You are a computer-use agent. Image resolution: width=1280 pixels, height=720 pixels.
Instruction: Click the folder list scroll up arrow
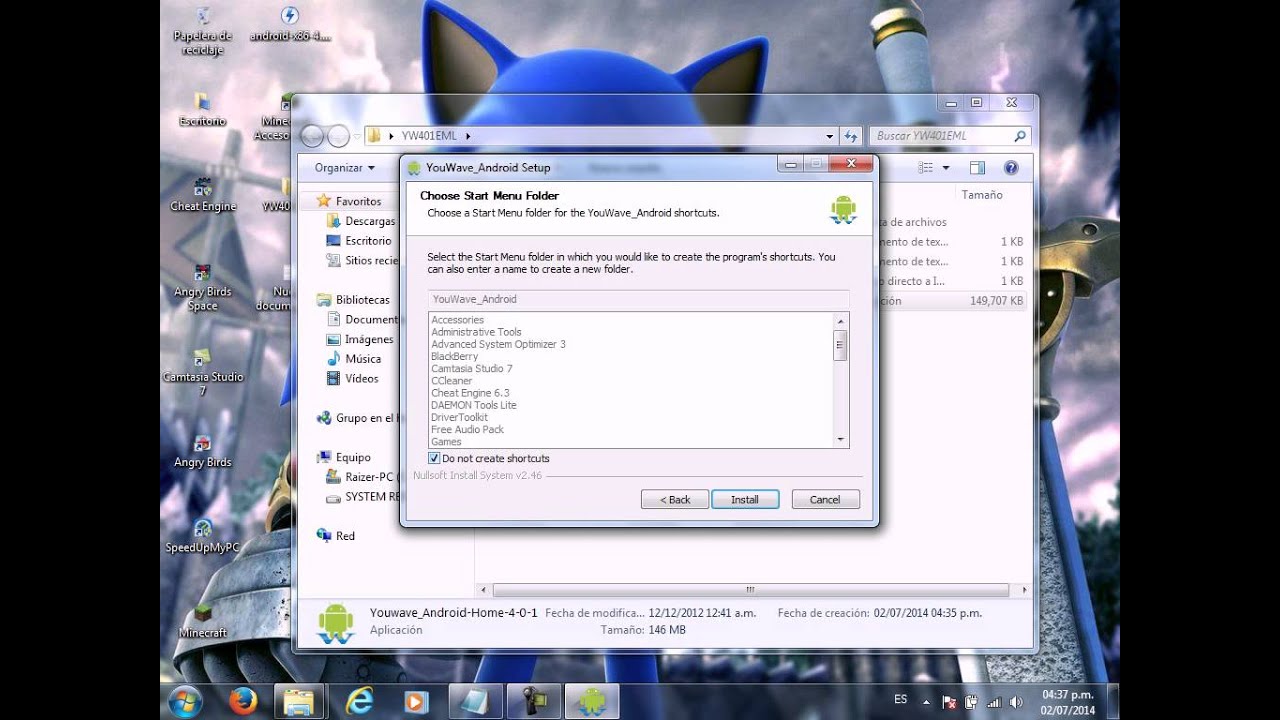tap(840, 321)
